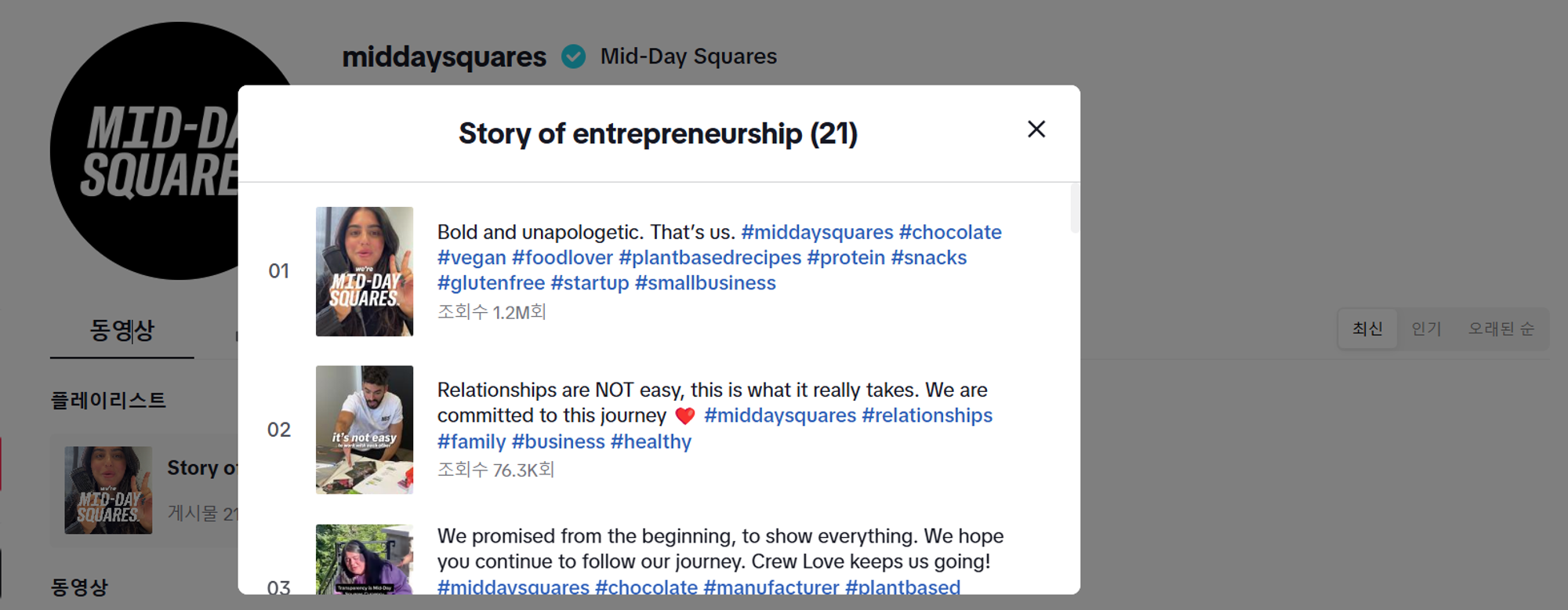
Task: Sort videos by 오래된 순
Action: tap(1501, 329)
